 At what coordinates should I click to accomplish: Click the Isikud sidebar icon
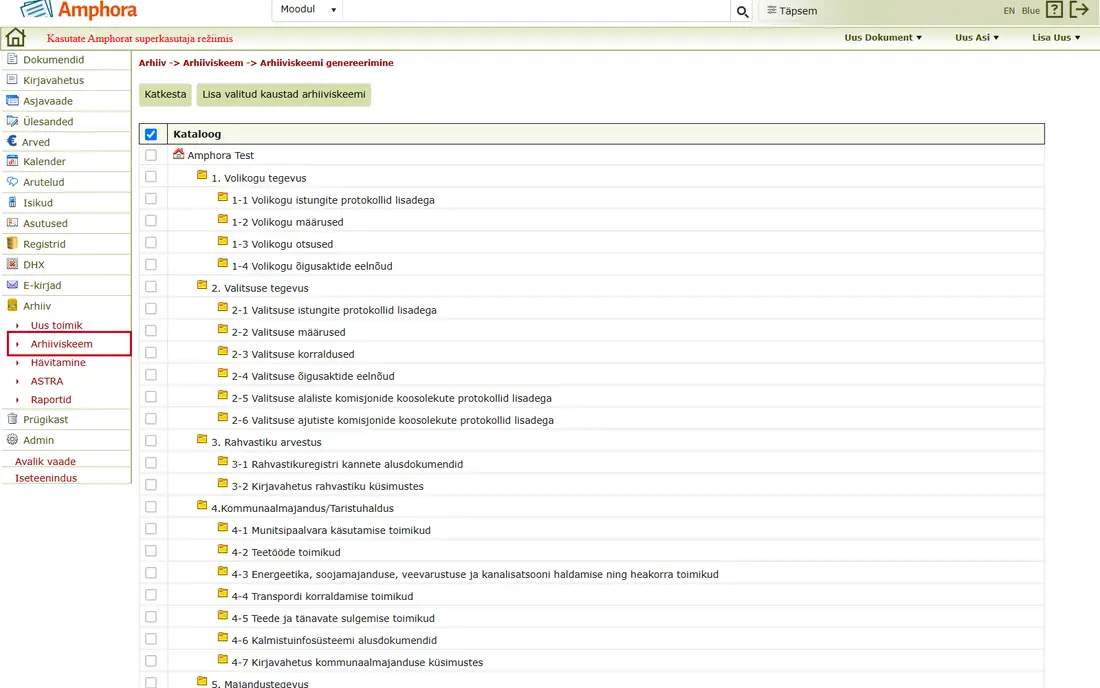coord(12,203)
